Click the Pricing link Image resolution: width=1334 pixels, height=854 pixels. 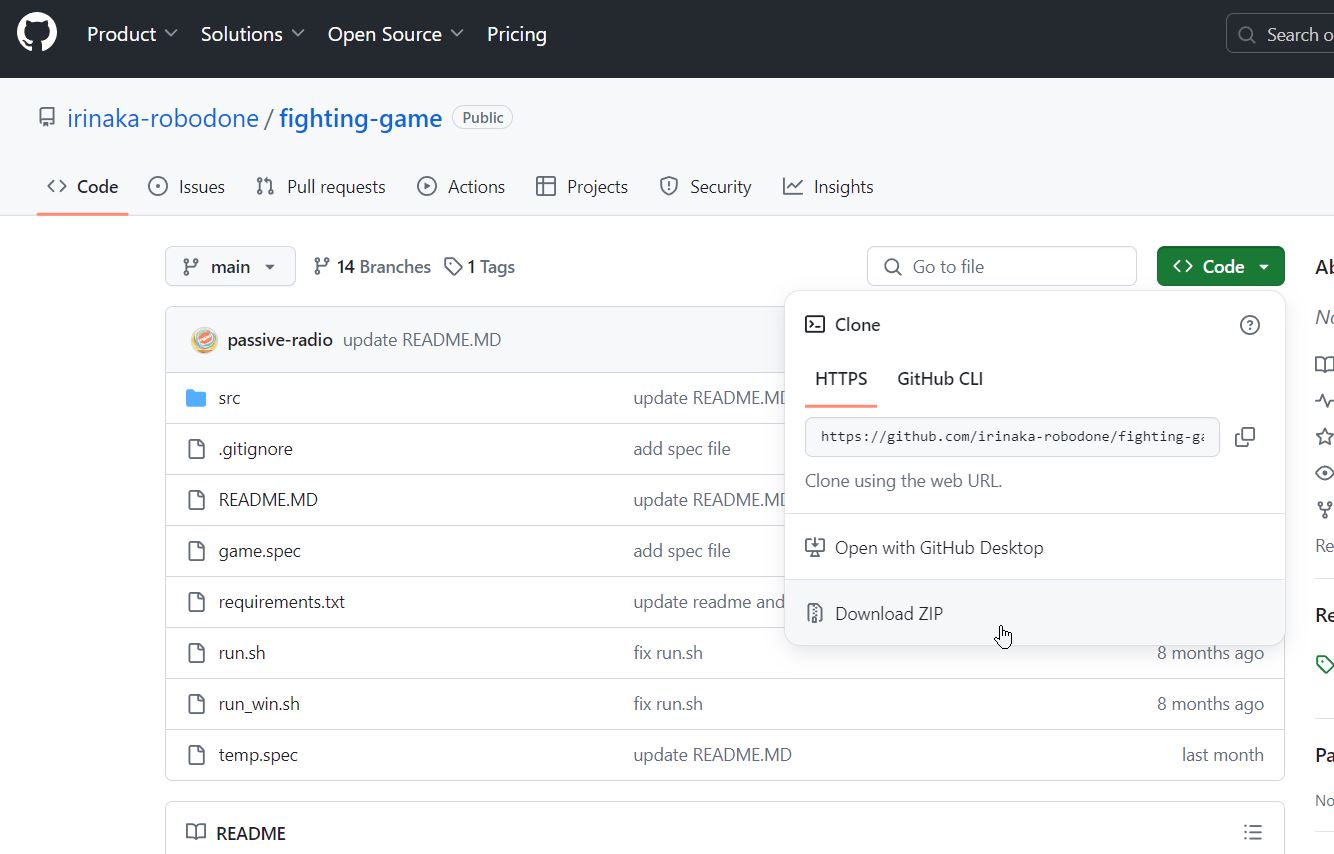[x=517, y=34]
